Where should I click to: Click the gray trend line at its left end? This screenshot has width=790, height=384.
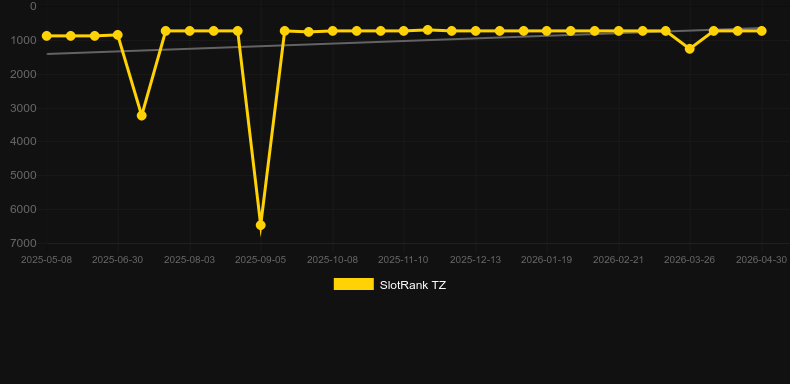(x=48, y=54)
